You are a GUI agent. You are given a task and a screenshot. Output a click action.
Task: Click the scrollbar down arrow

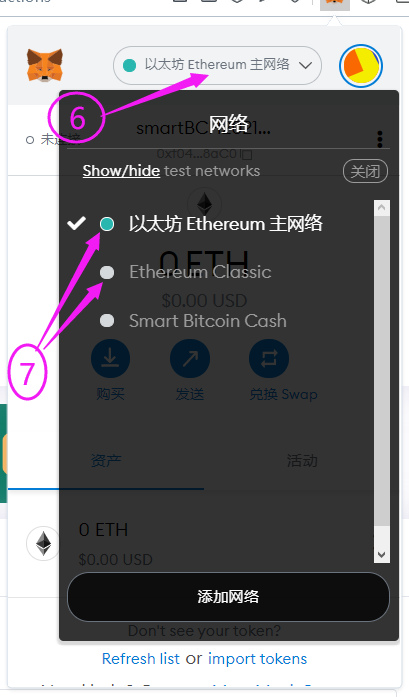pos(382,554)
